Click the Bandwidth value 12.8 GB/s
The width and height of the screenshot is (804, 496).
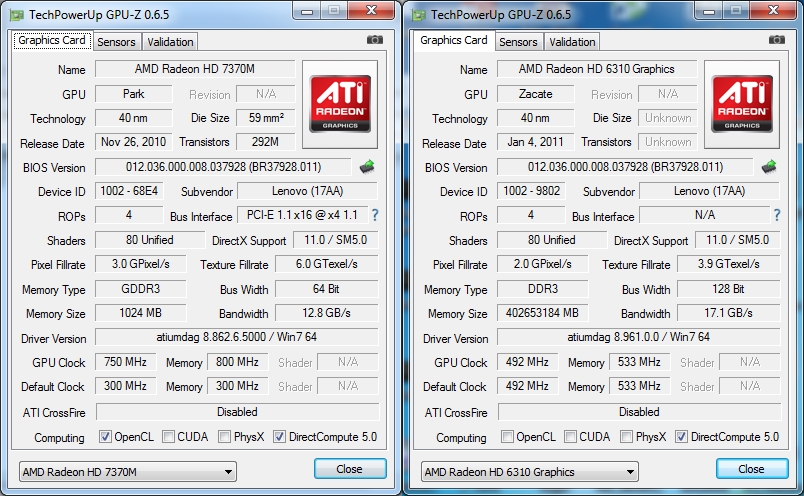click(x=327, y=313)
